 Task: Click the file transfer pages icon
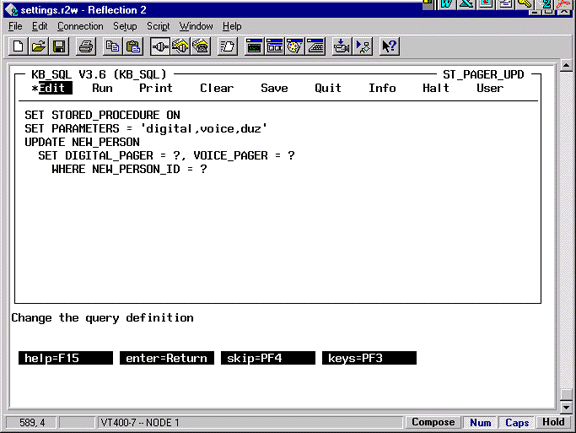pos(227,47)
